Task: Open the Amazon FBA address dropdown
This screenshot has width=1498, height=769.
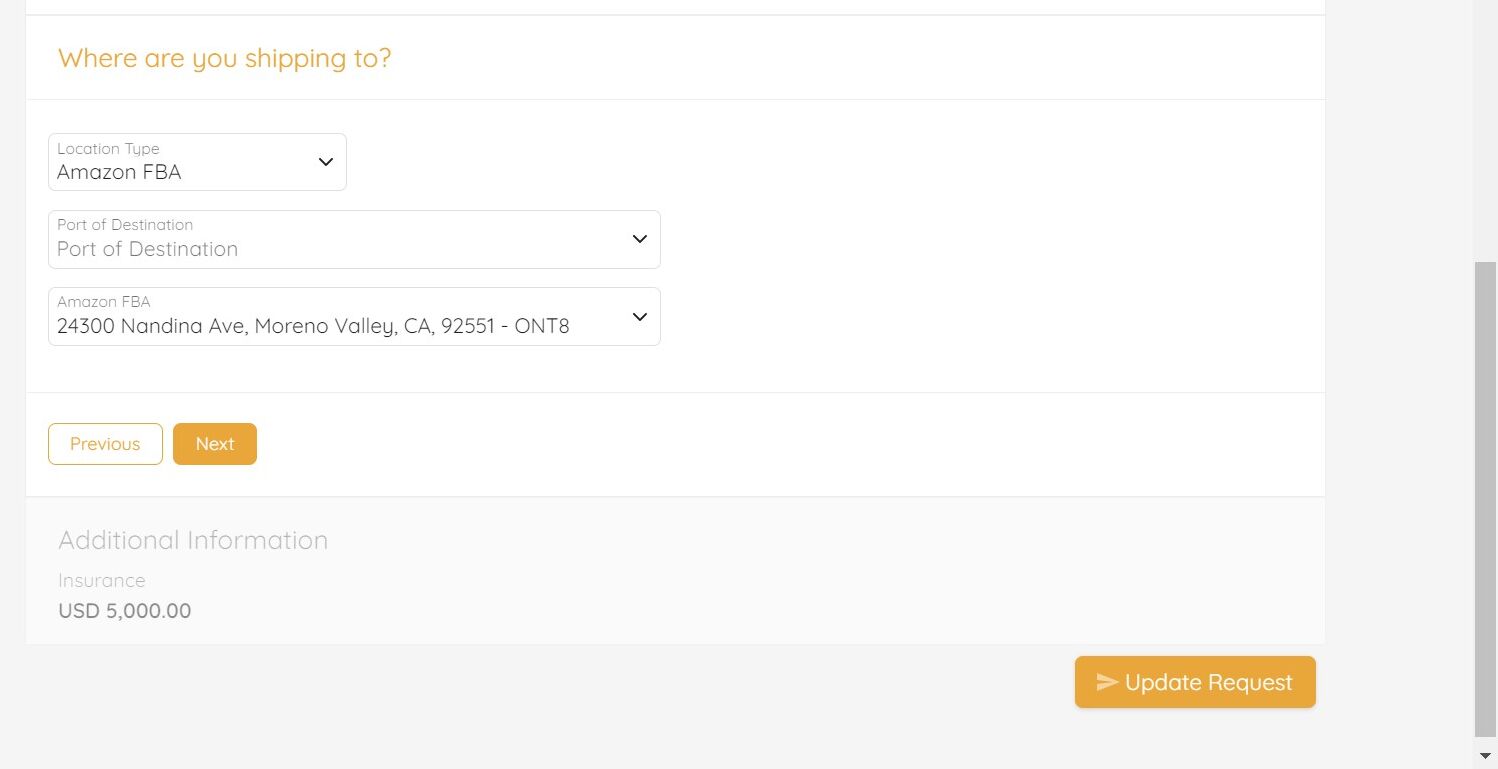Action: coord(354,316)
